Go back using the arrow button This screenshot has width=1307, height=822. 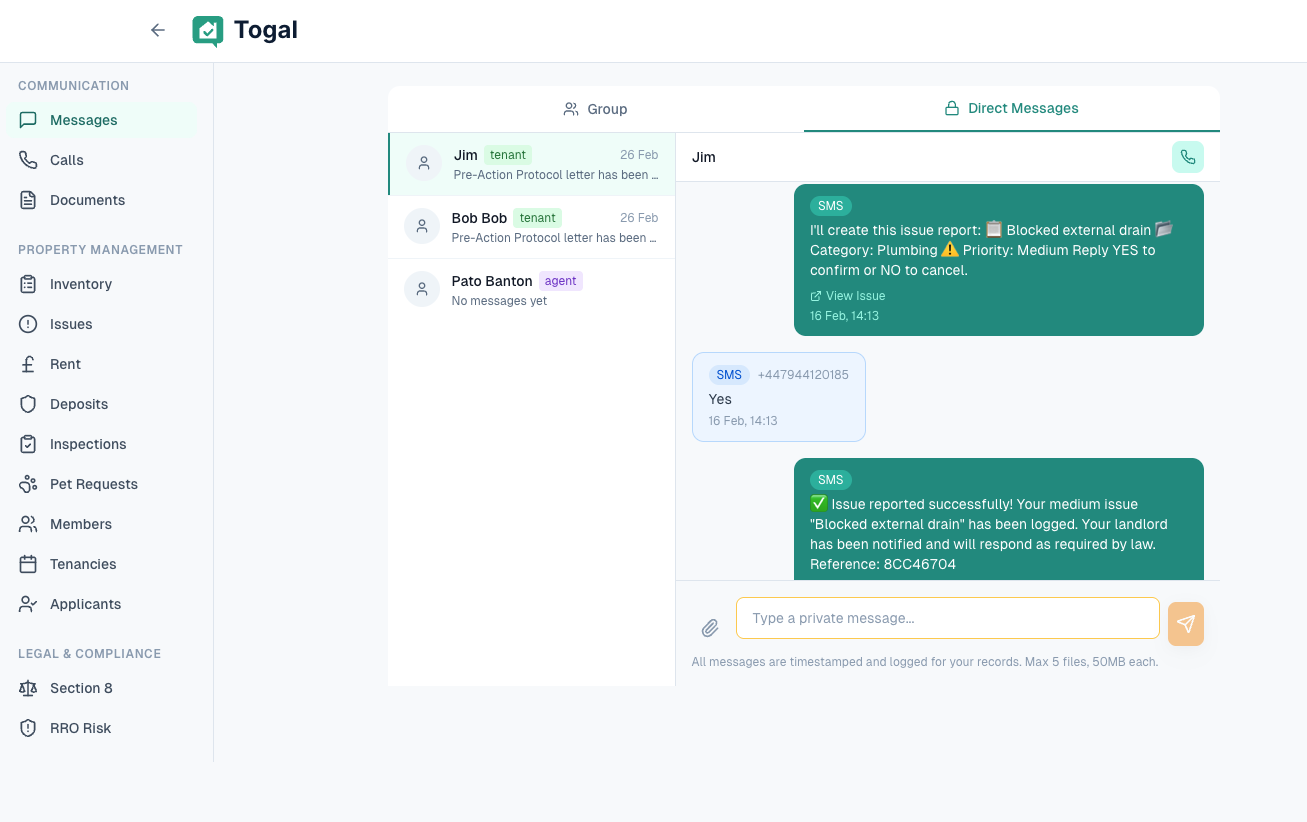coord(157,30)
